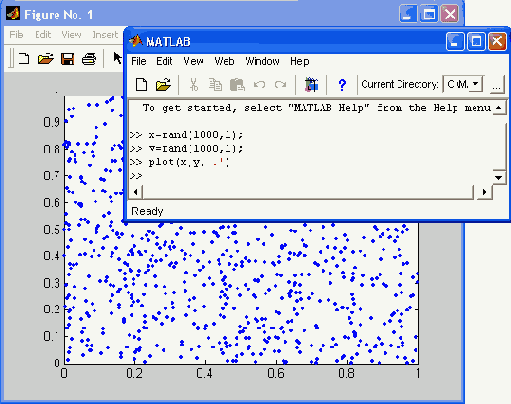Click New Figure icon in Figure window
Screen dimensions: 511x404
[x=23, y=59]
